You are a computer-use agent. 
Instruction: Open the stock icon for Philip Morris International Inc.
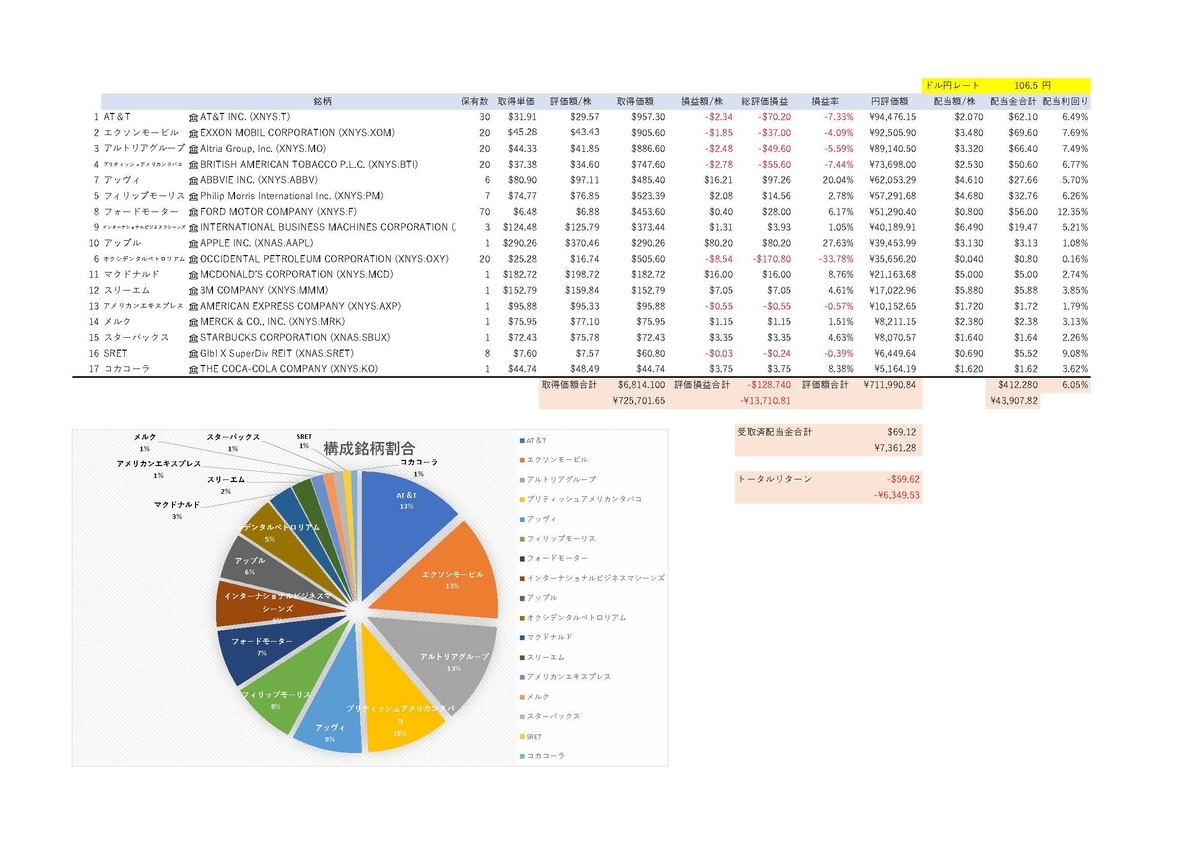coord(193,195)
